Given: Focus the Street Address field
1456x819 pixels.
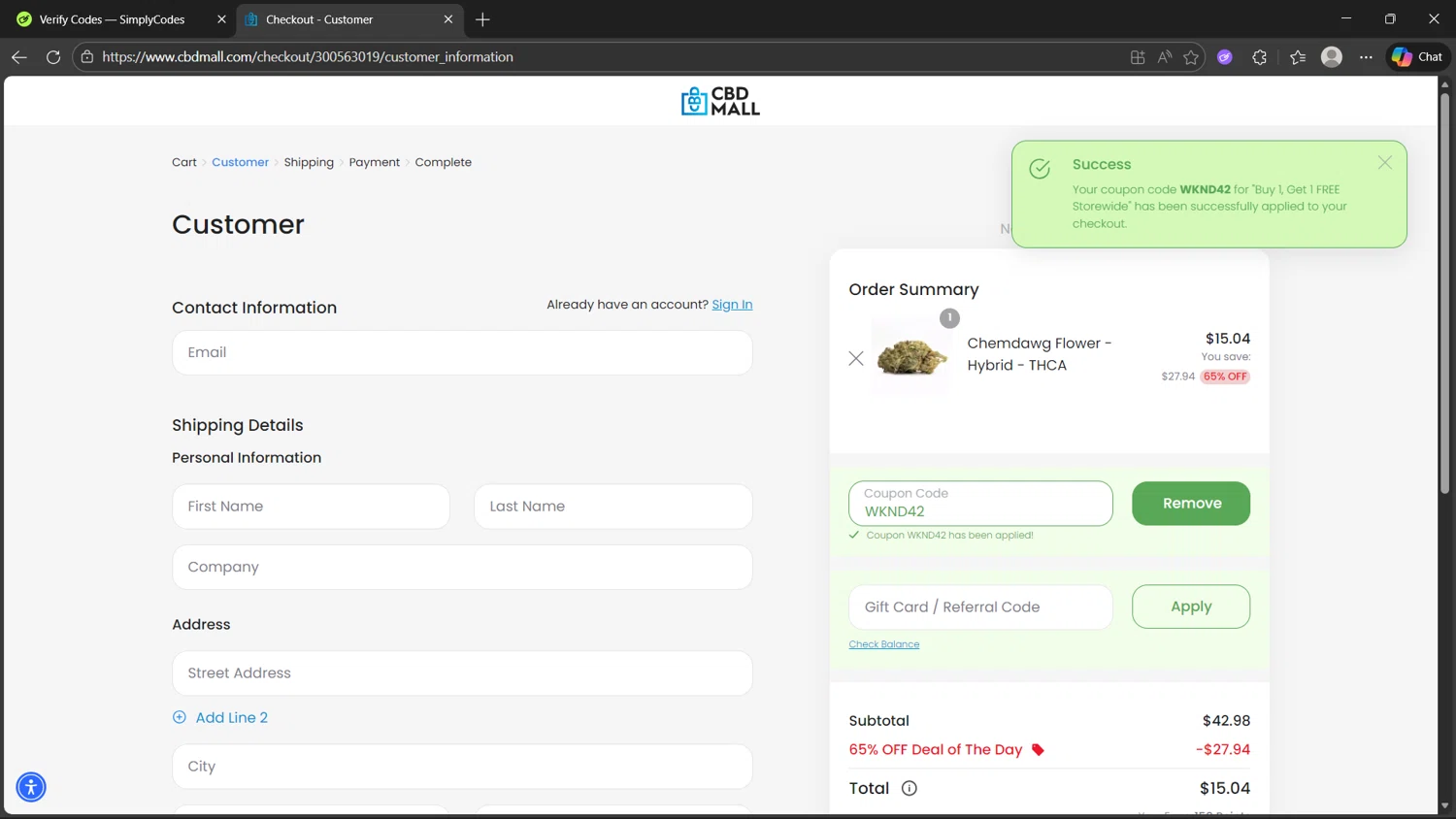Looking at the screenshot, I should pyautogui.click(x=462, y=673).
